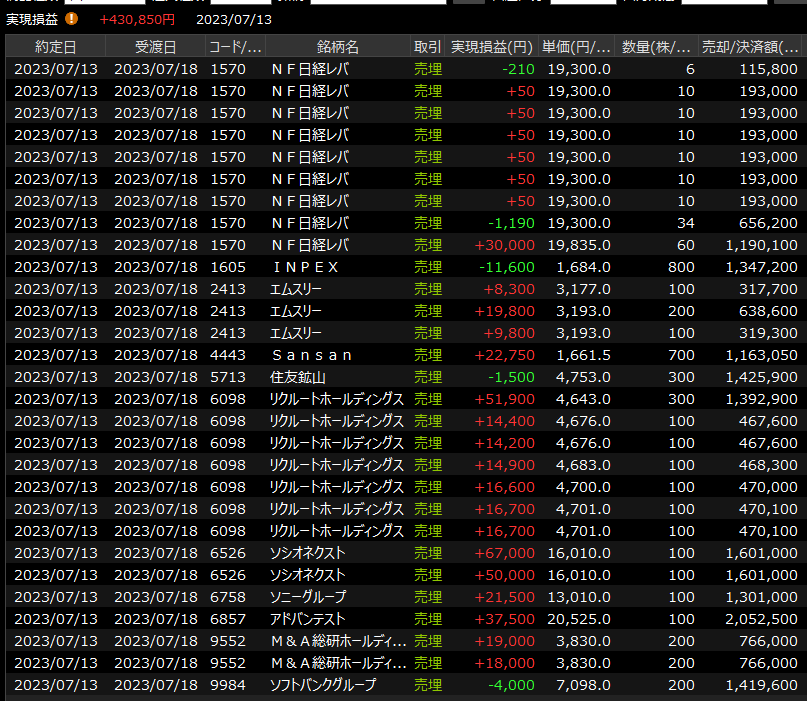This screenshot has width=807, height=701.
Task: Sort by 約定日 column header
Action: click(55, 47)
